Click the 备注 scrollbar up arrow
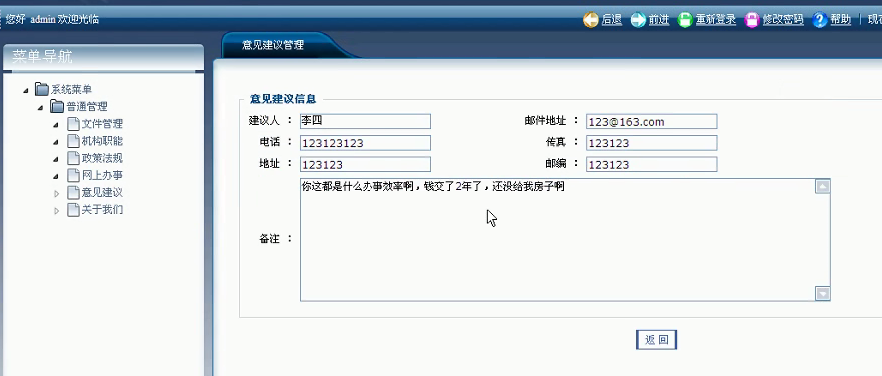 [823, 186]
